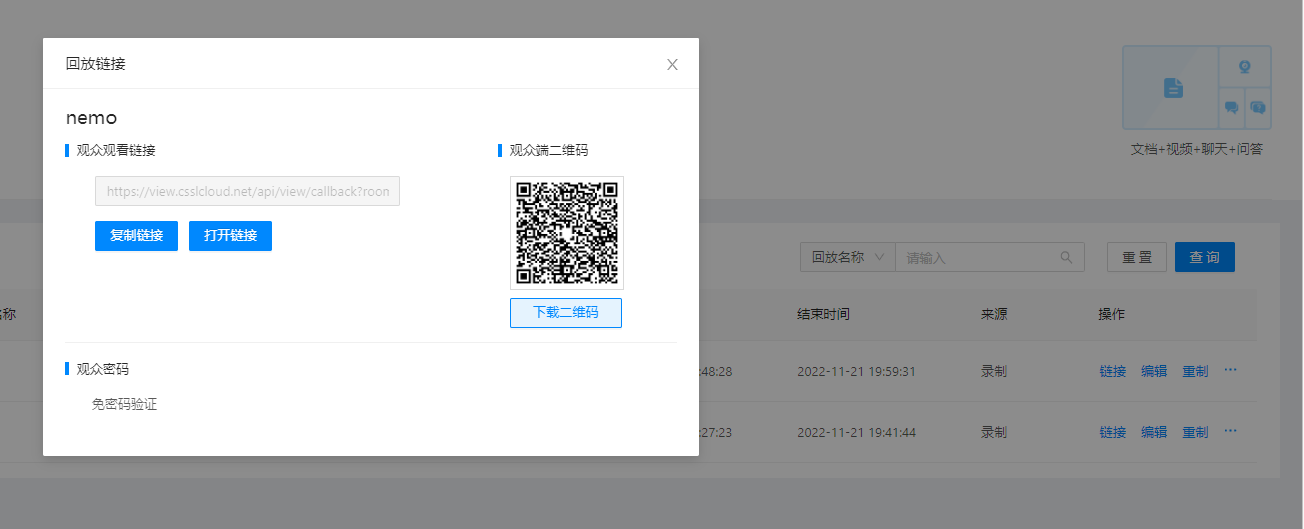Click 编辑 on the second replay row
Viewport: 1304px width, 529px height.
point(1154,432)
